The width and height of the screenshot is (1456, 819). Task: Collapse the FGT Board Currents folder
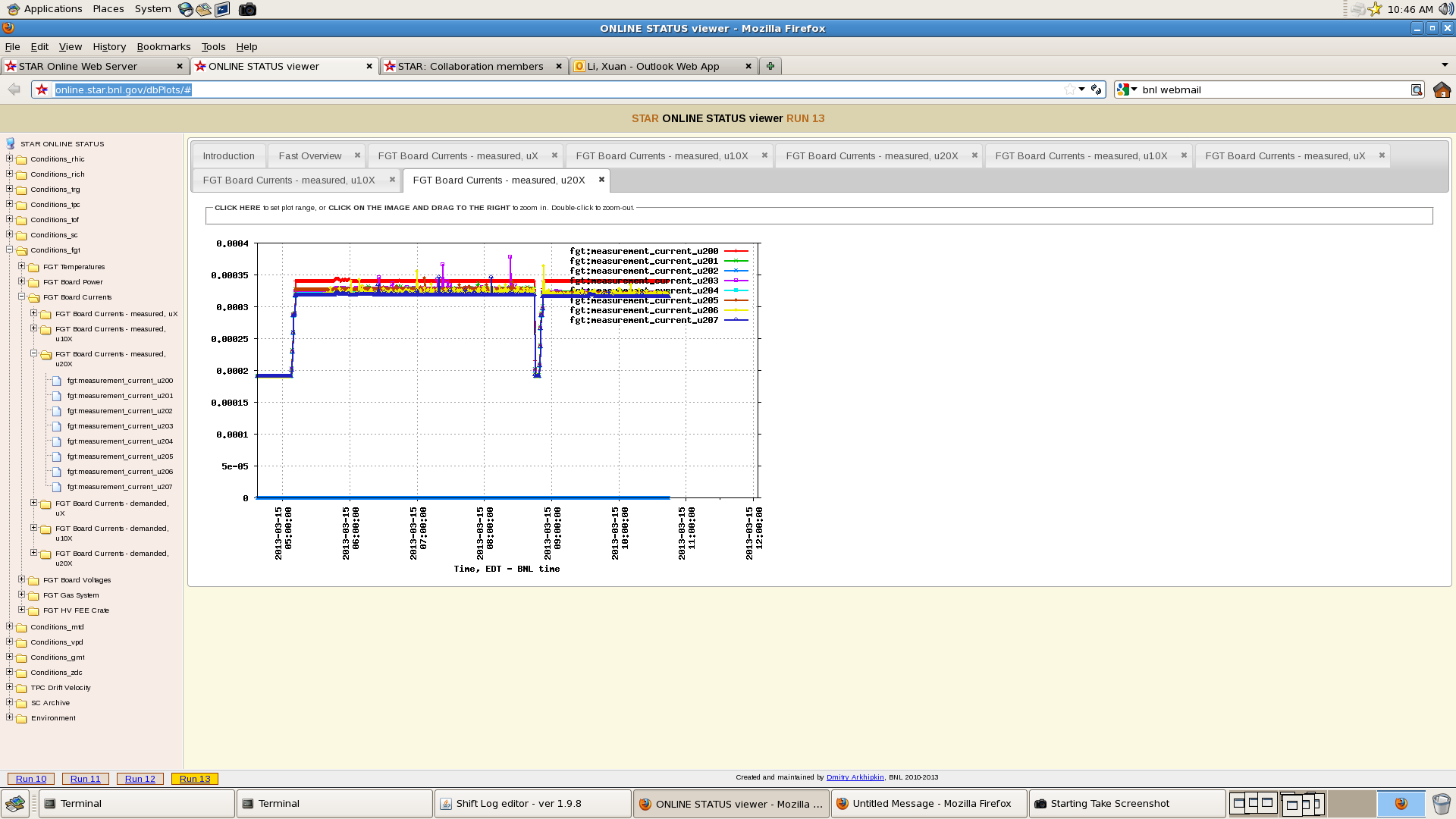pyautogui.click(x=21, y=297)
